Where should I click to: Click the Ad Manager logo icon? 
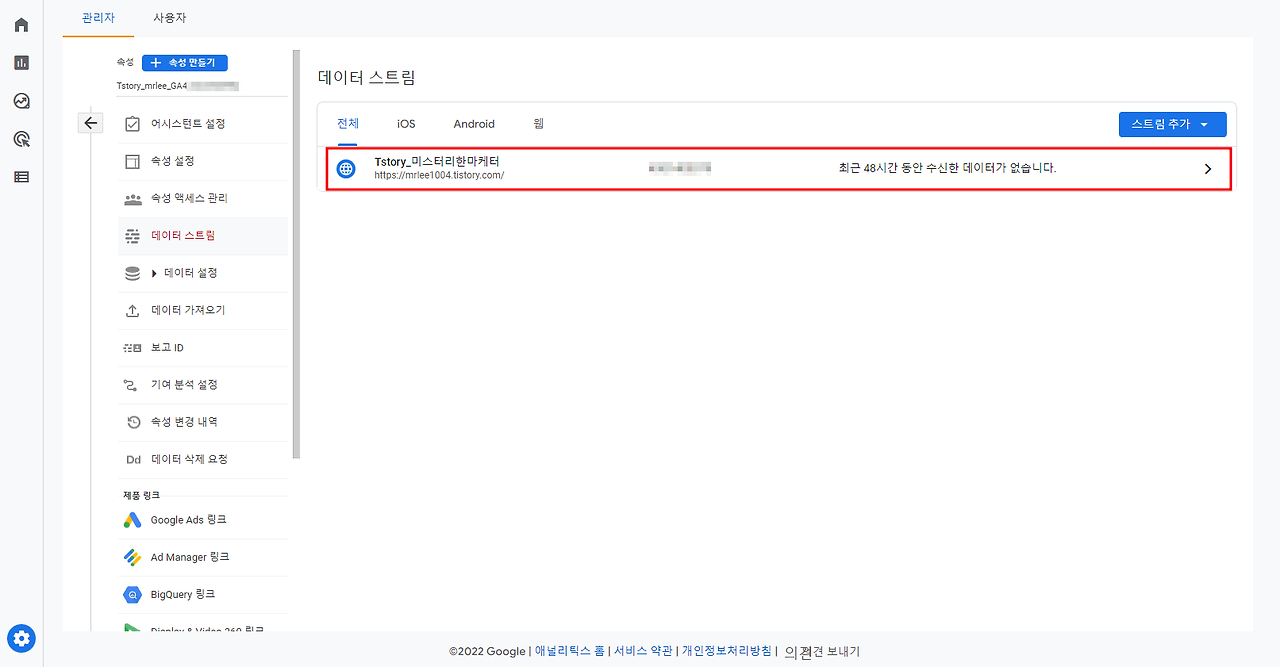[132, 557]
